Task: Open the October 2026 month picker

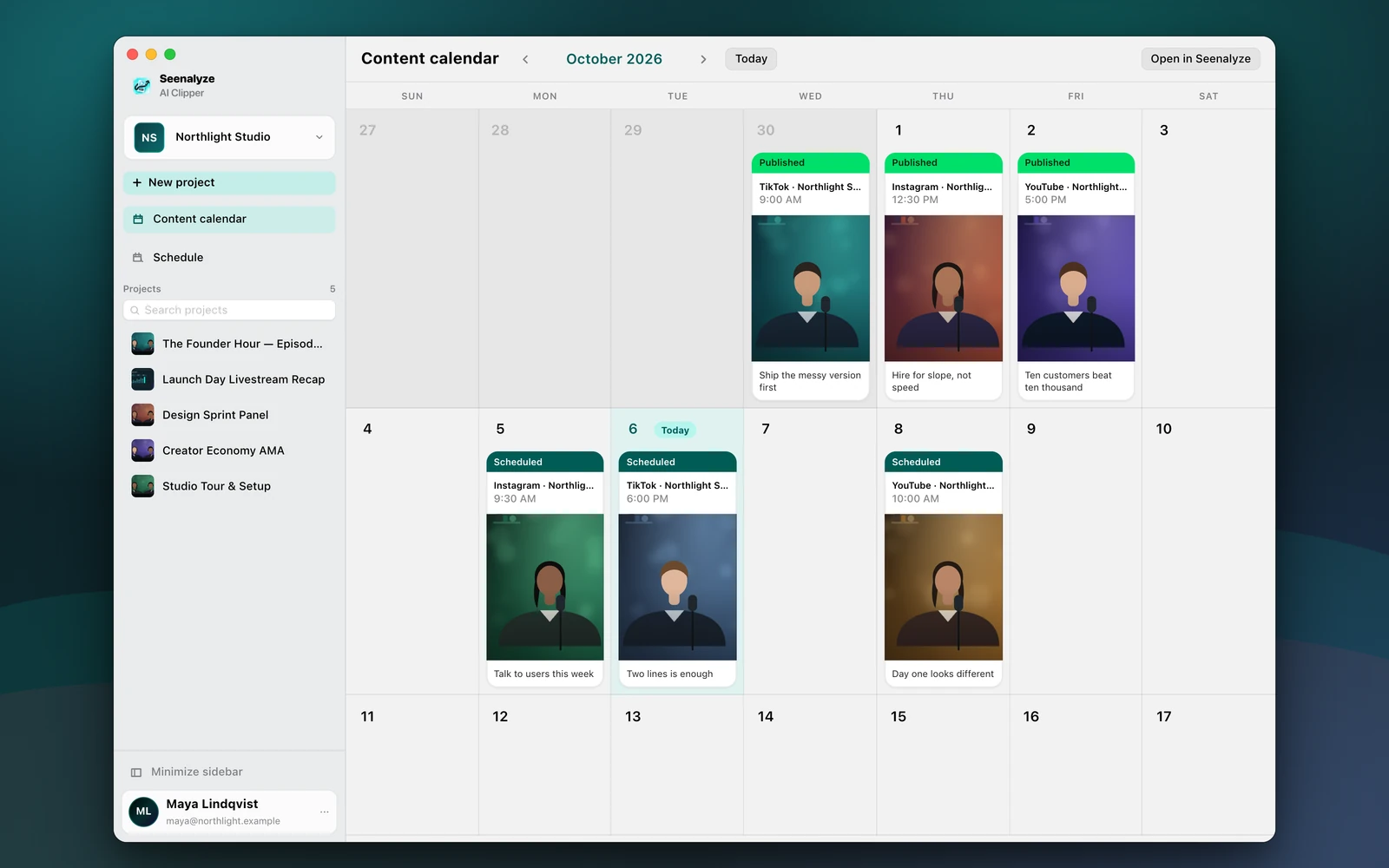Action: [614, 59]
